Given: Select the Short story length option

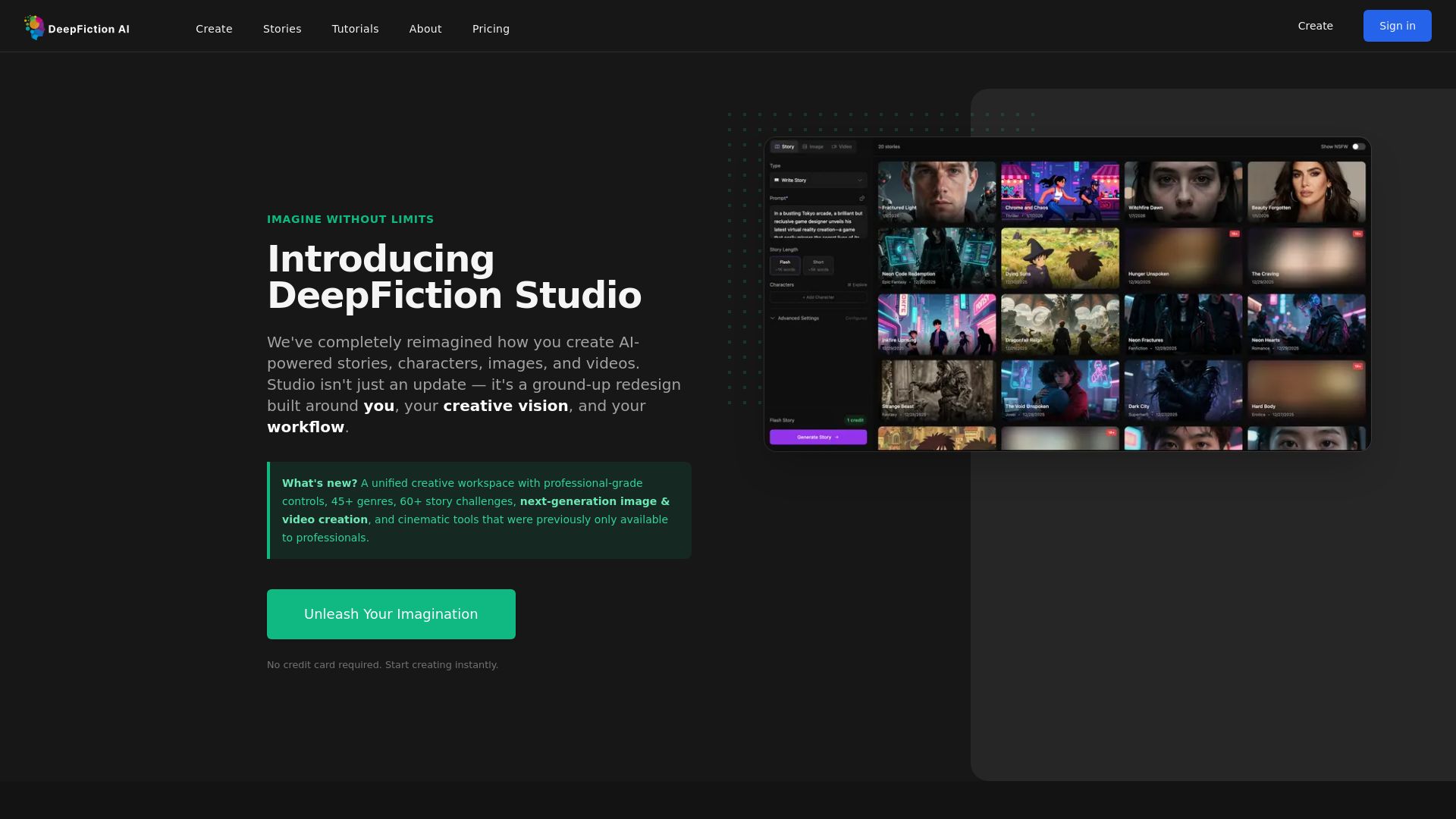Looking at the screenshot, I should click(x=818, y=265).
